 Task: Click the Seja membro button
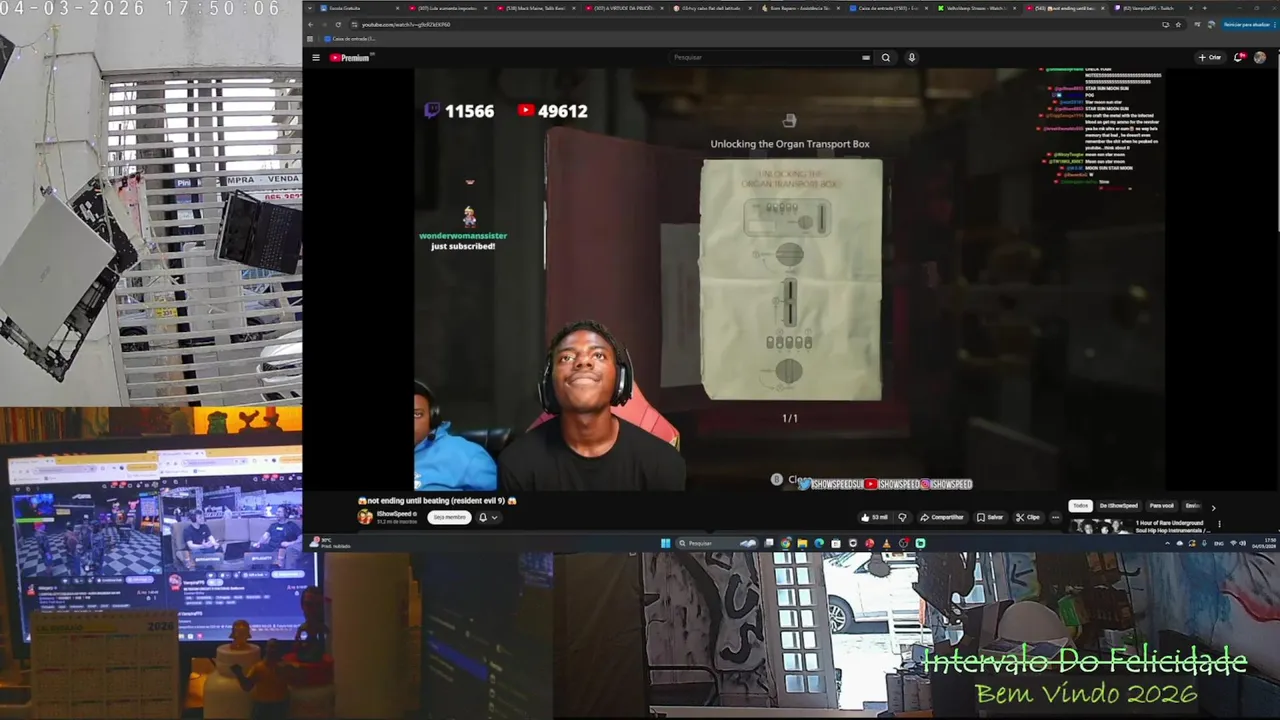coord(449,517)
